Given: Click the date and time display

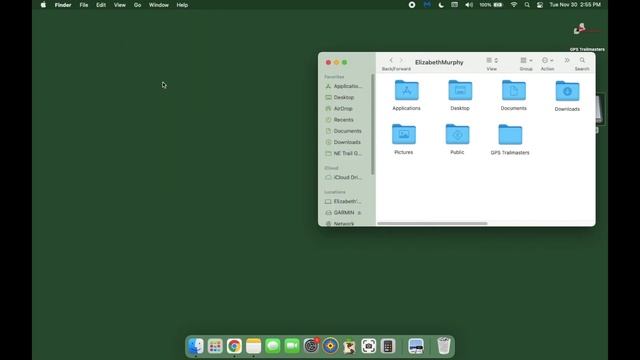Looking at the screenshot, I should tap(575, 5).
